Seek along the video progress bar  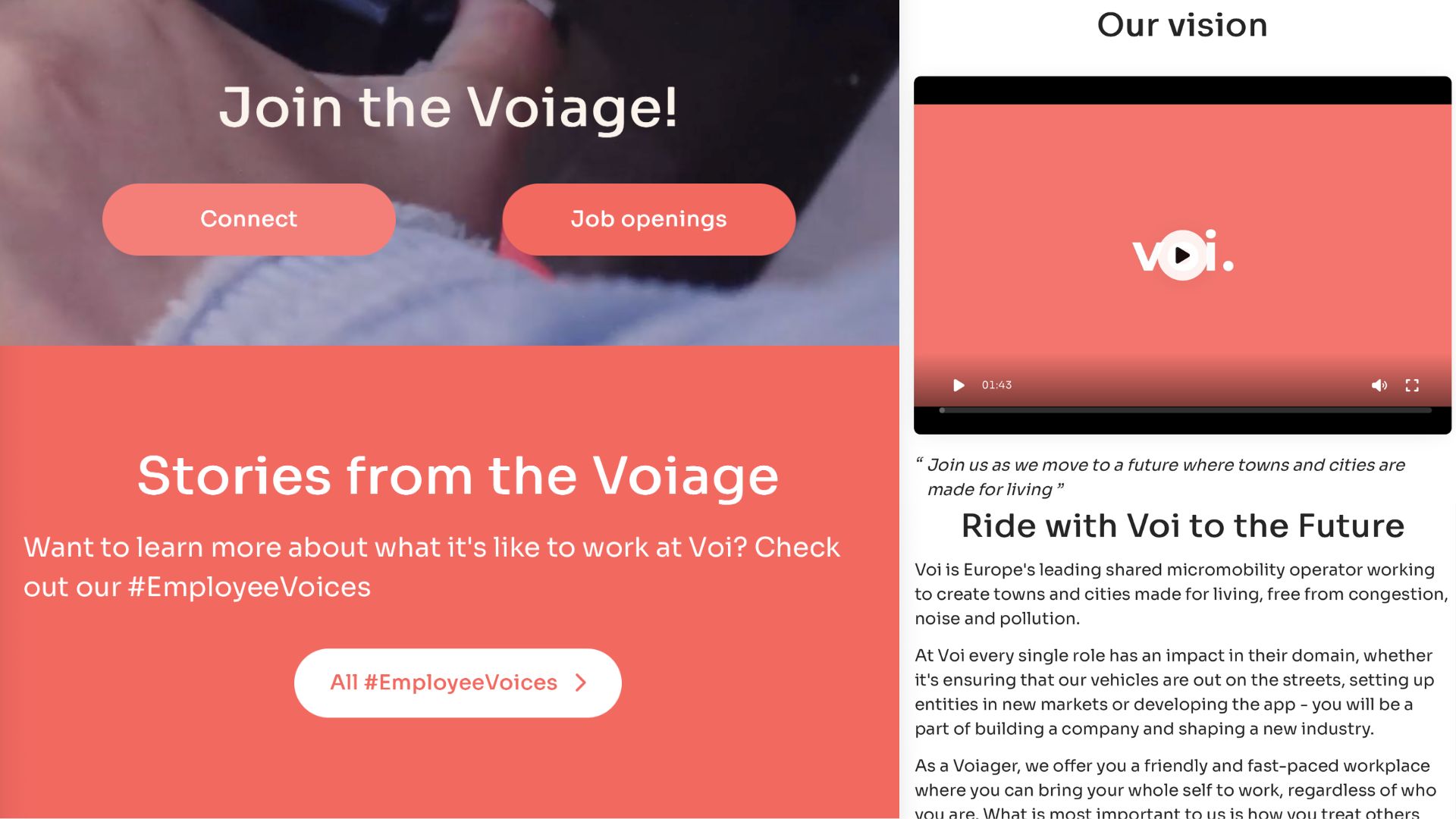(x=1185, y=410)
